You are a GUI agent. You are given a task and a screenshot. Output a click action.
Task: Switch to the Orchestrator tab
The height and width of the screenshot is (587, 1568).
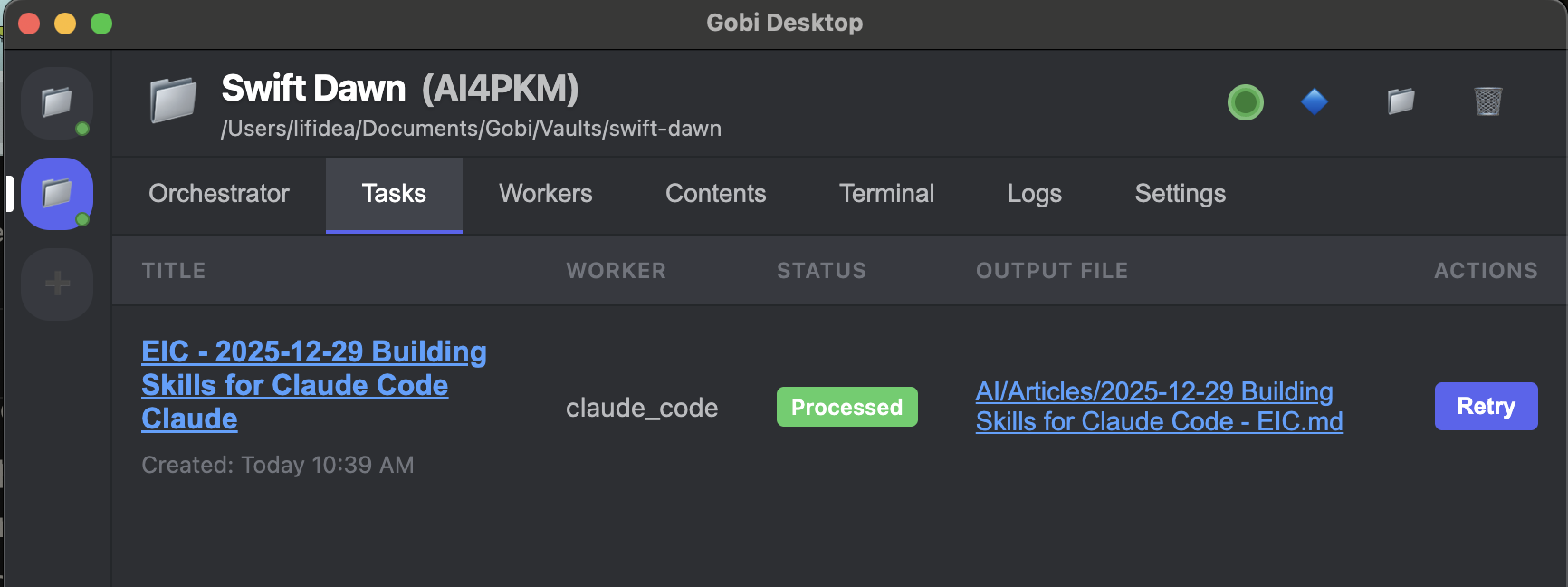click(x=219, y=194)
